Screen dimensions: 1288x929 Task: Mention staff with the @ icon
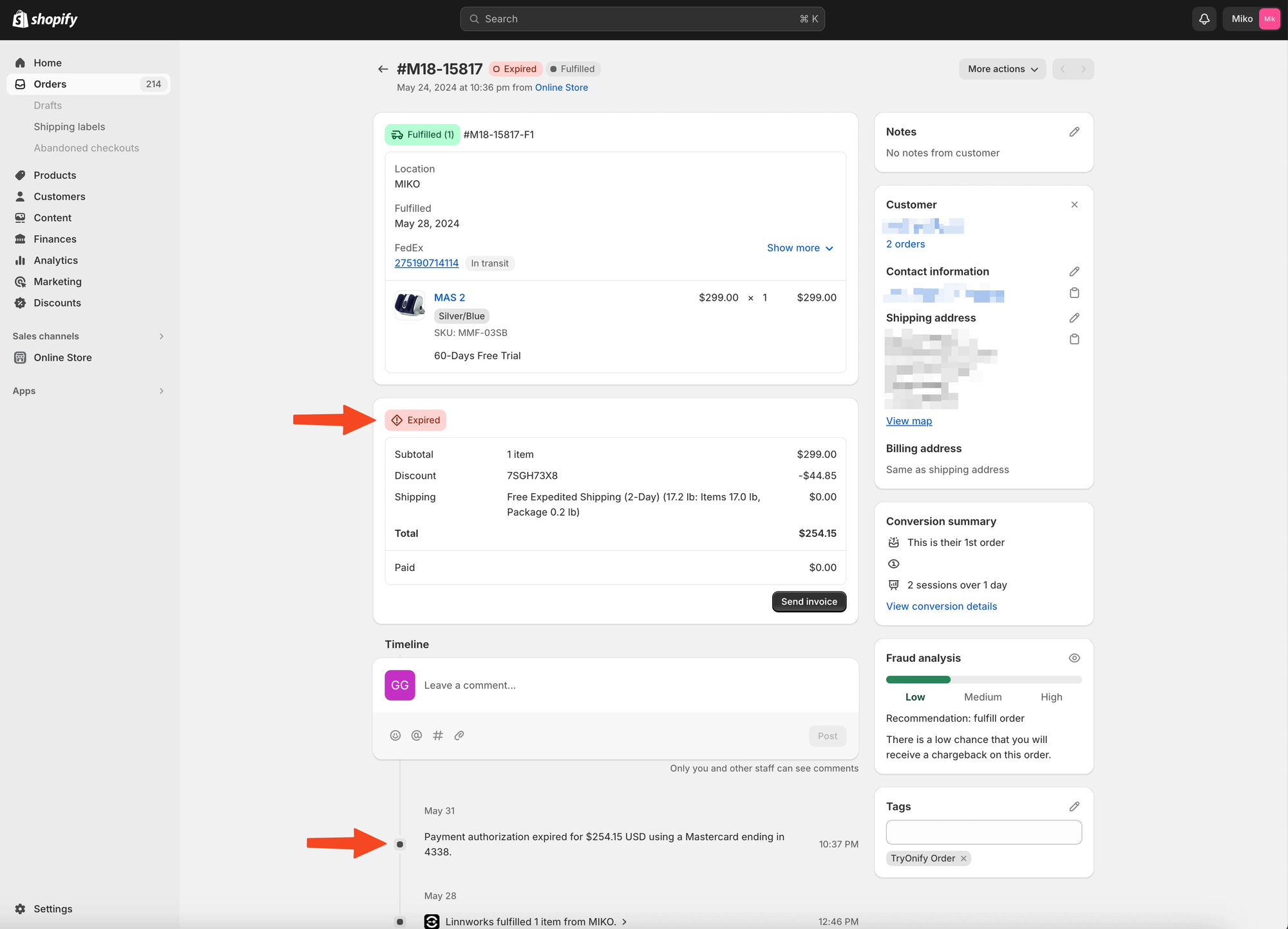coord(417,735)
